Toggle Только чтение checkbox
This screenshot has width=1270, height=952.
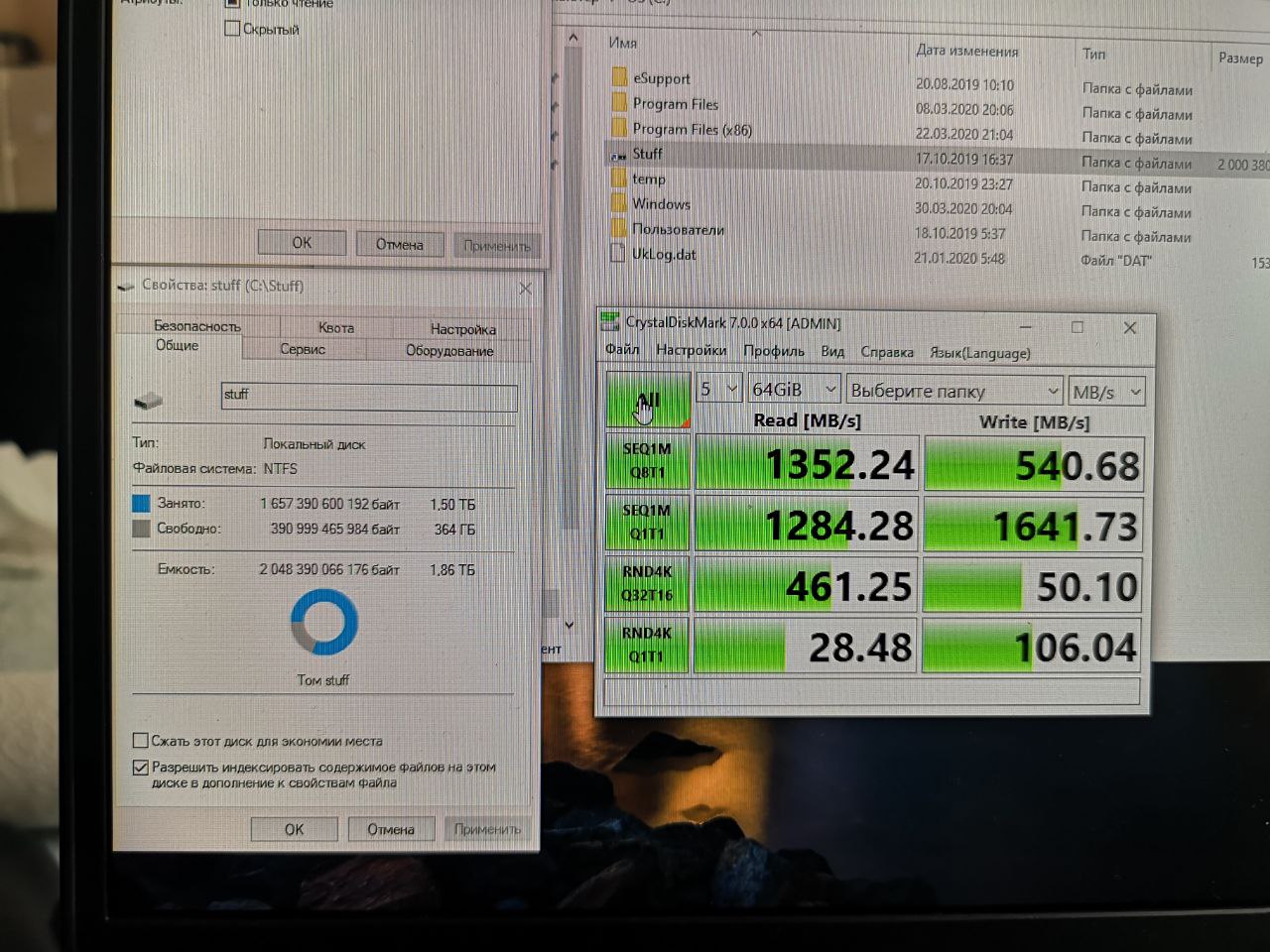pyautogui.click(x=232, y=3)
